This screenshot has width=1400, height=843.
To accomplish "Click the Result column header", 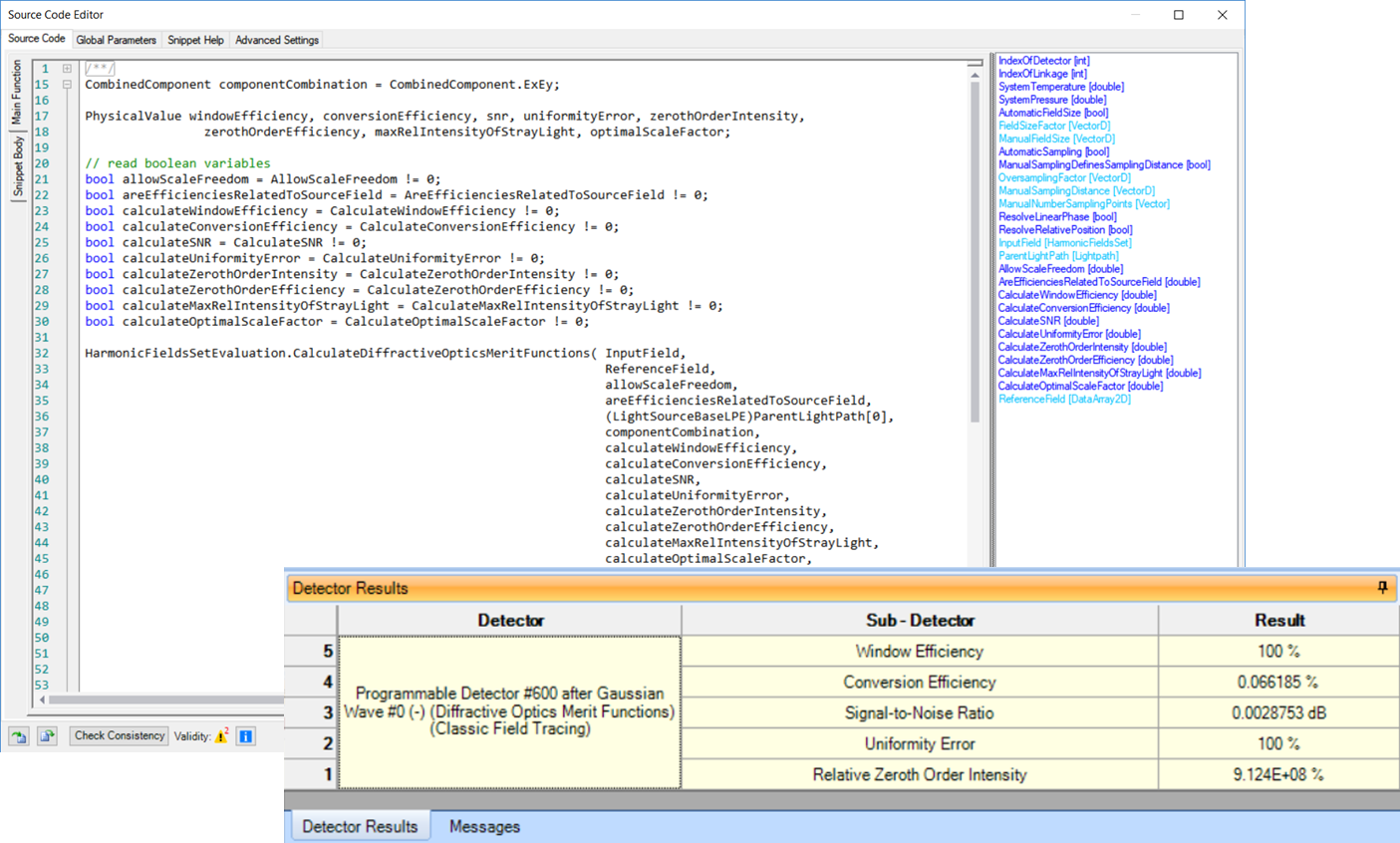I will point(1278,620).
